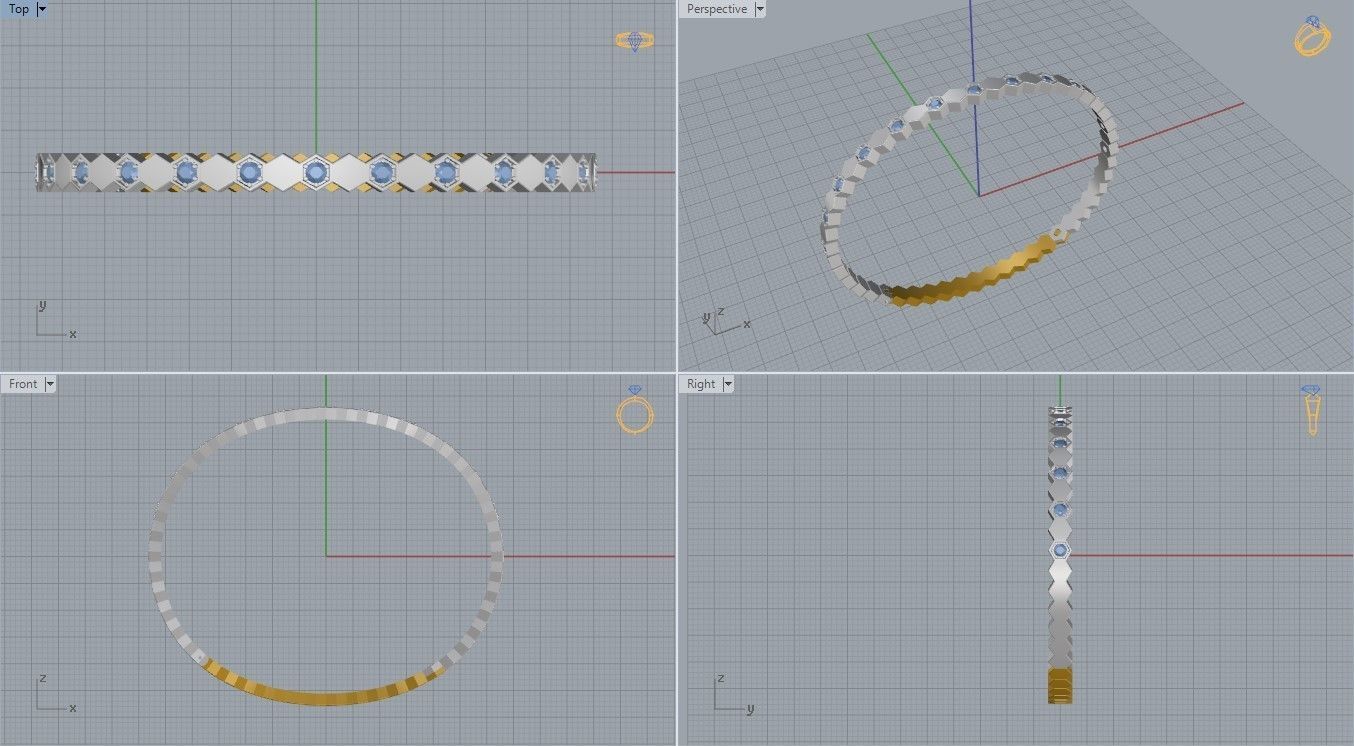The width and height of the screenshot is (1354, 746).
Task: Open the Top viewport dropdown arrow
Action: pos(41,9)
